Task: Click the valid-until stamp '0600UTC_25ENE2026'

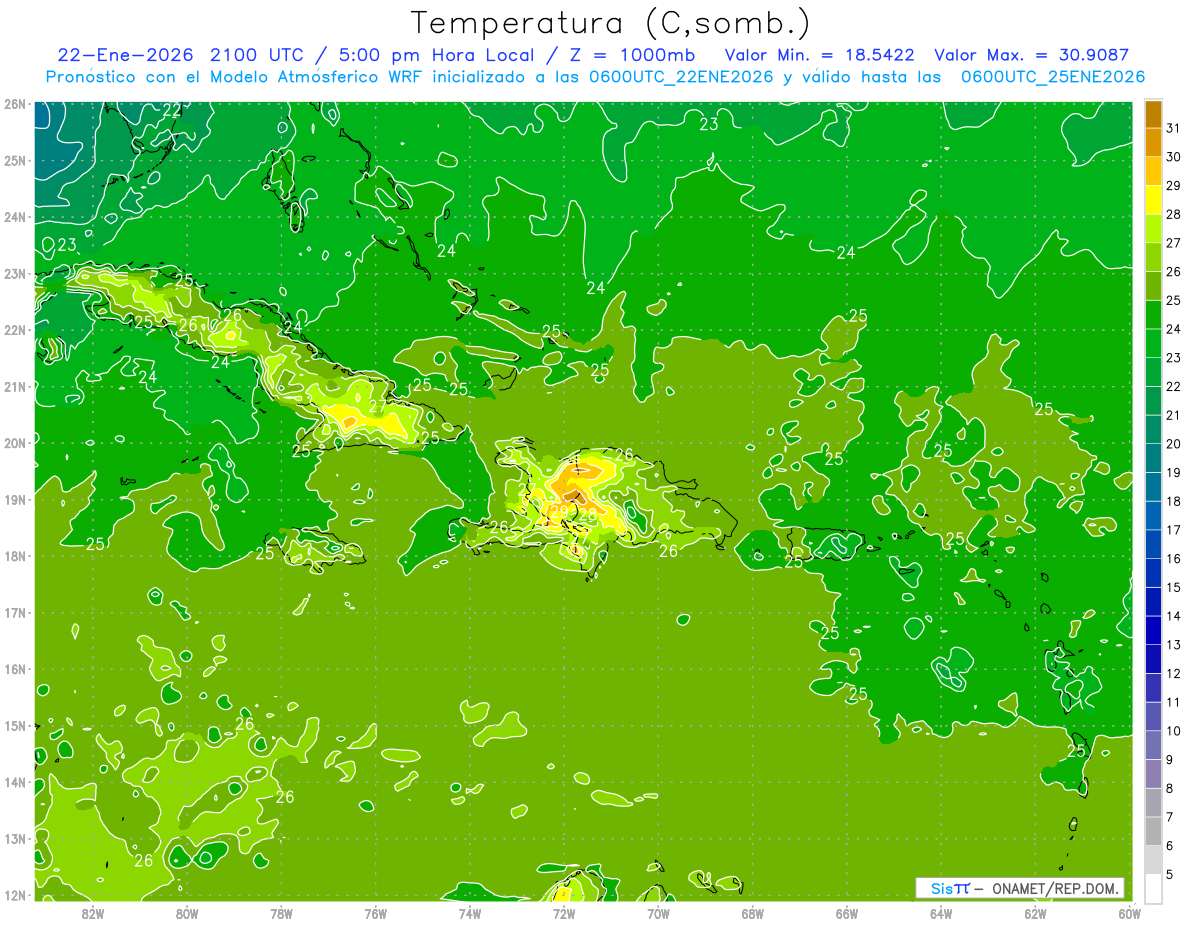Action: click(x=1052, y=76)
